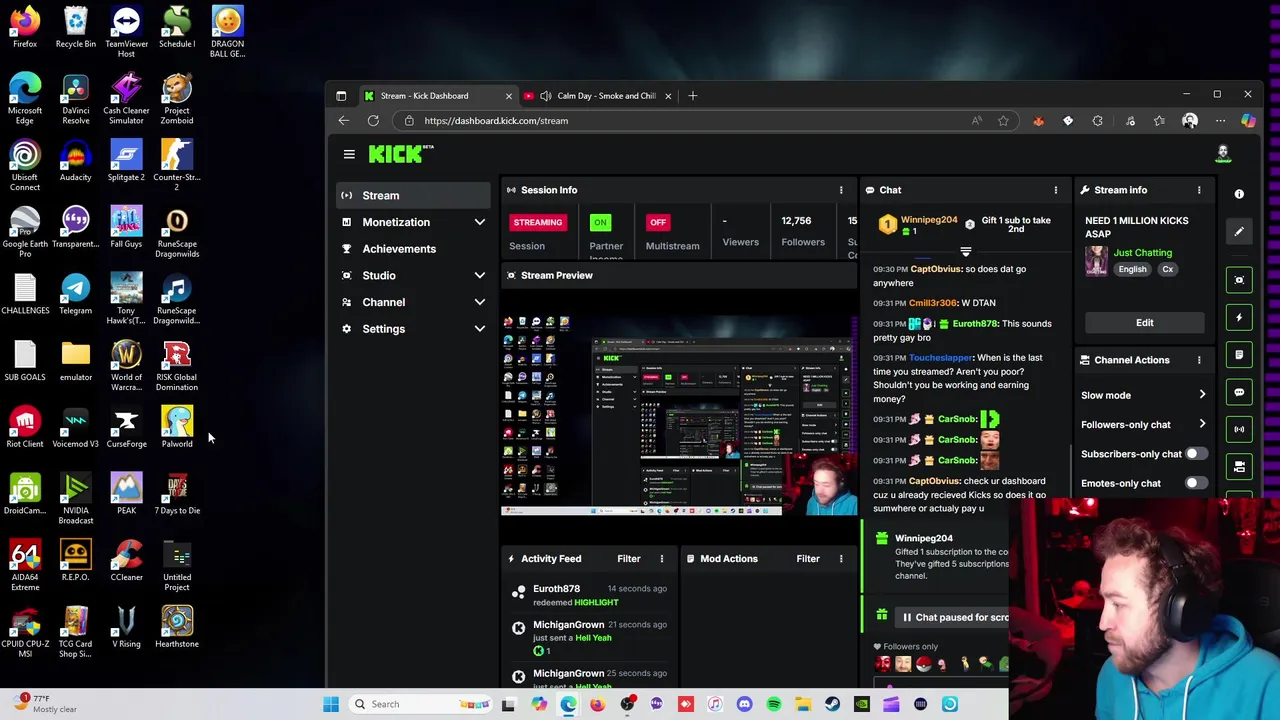Click the lightning bolt icon in right toolbar
Viewport: 1280px width, 720px height.
click(x=1239, y=317)
